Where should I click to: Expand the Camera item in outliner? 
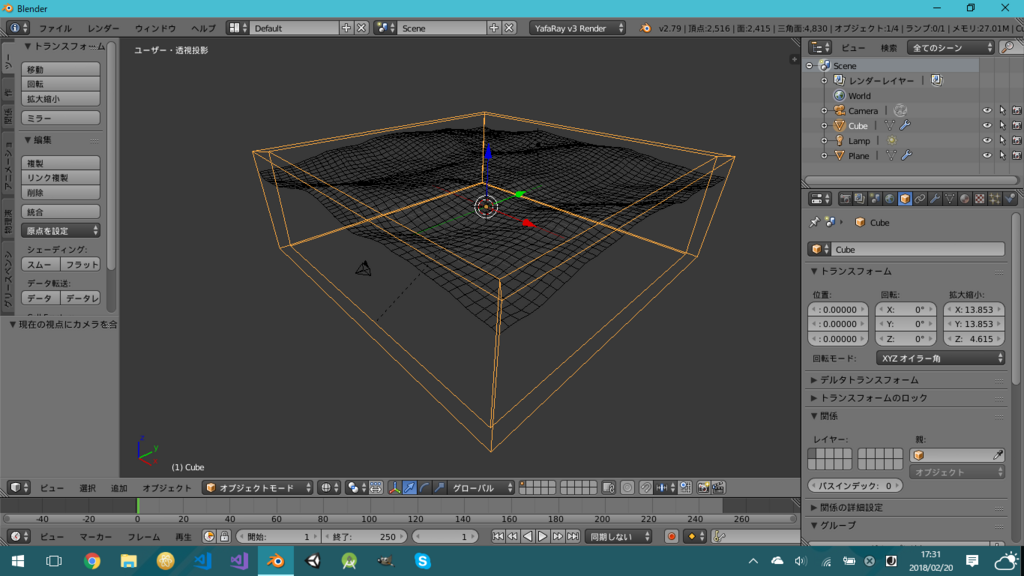click(824, 110)
